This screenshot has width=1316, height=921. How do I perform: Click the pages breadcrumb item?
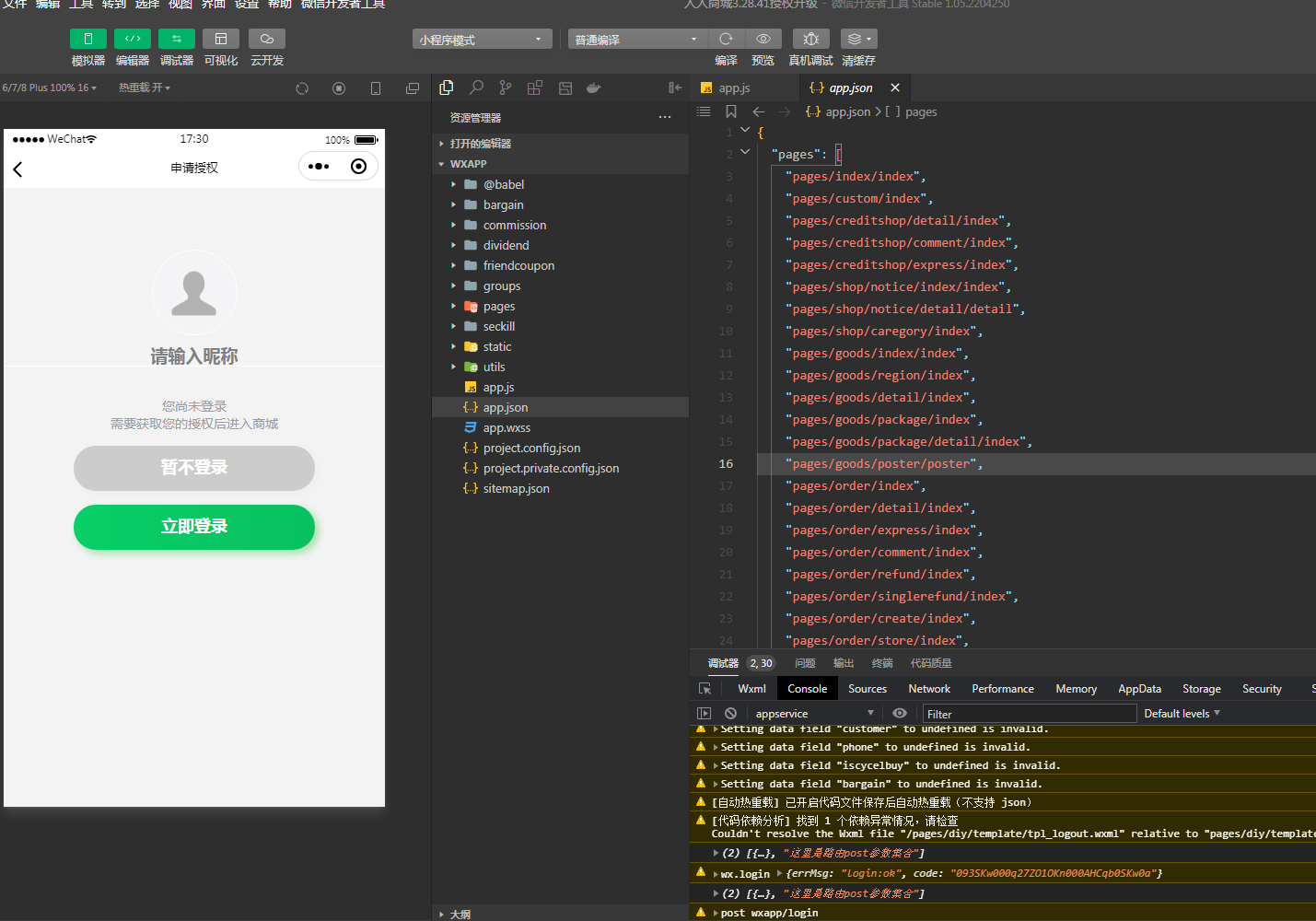pos(921,111)
